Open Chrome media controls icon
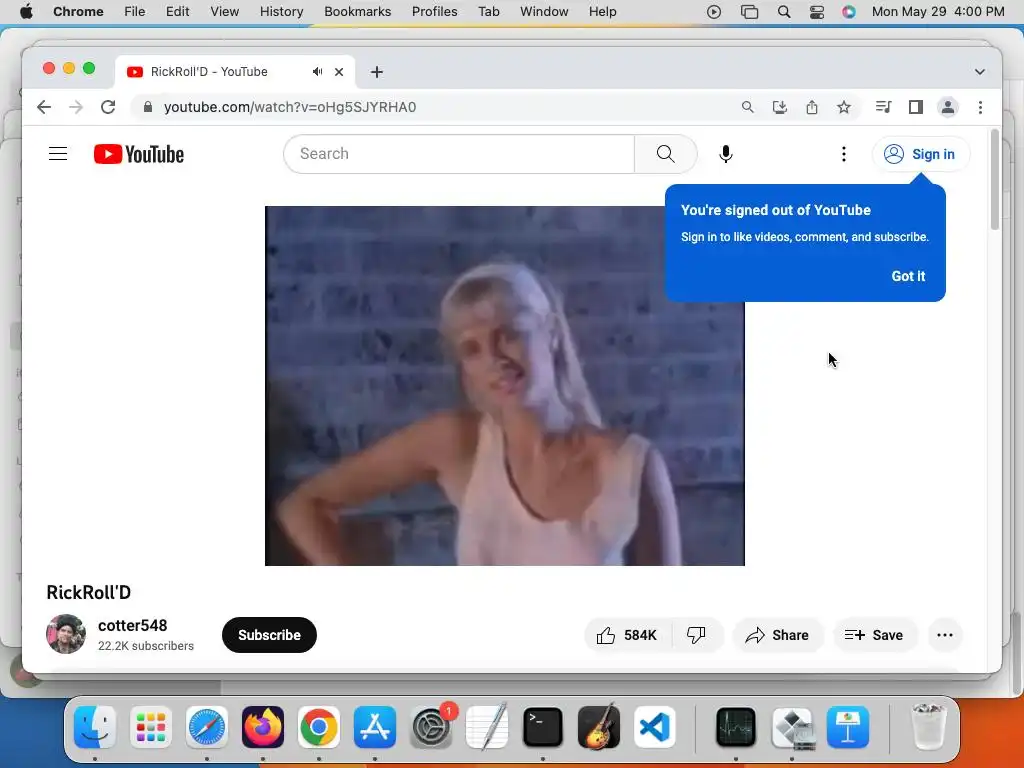1024x768 pixels. [884, 107]
